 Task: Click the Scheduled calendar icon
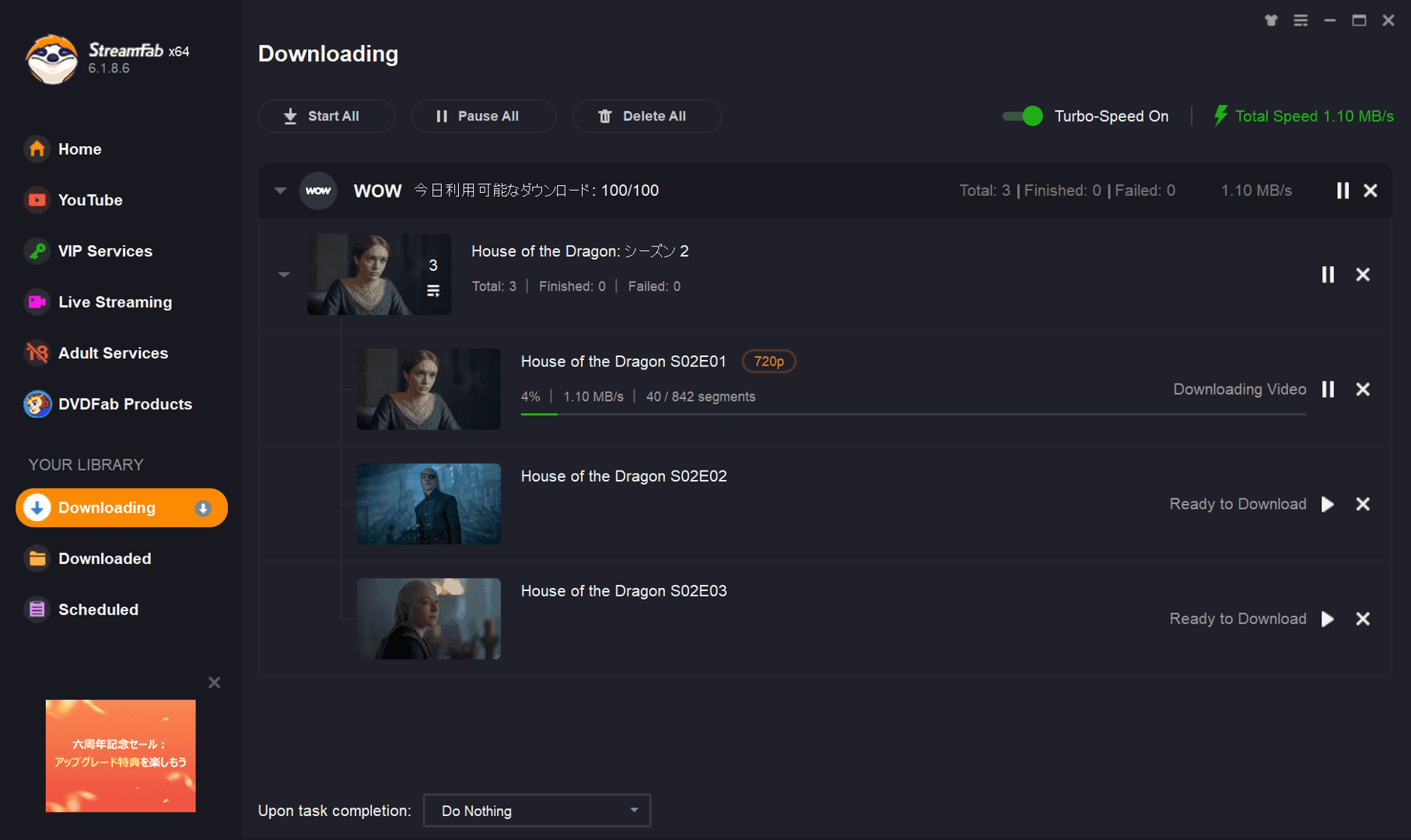tap(37, 610)
